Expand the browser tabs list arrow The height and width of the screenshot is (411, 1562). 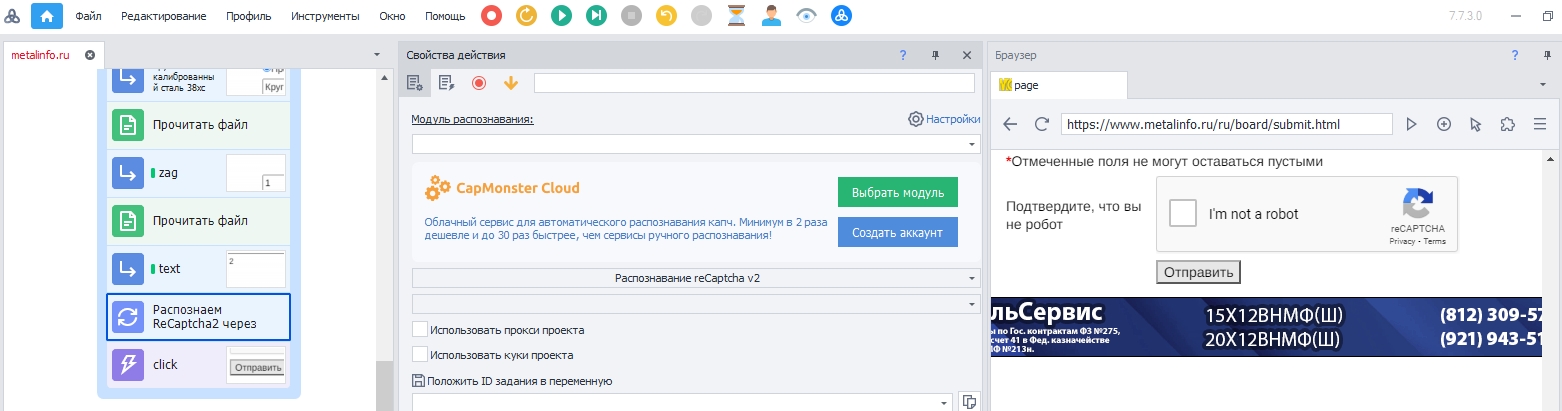(x=1545, y=85)
